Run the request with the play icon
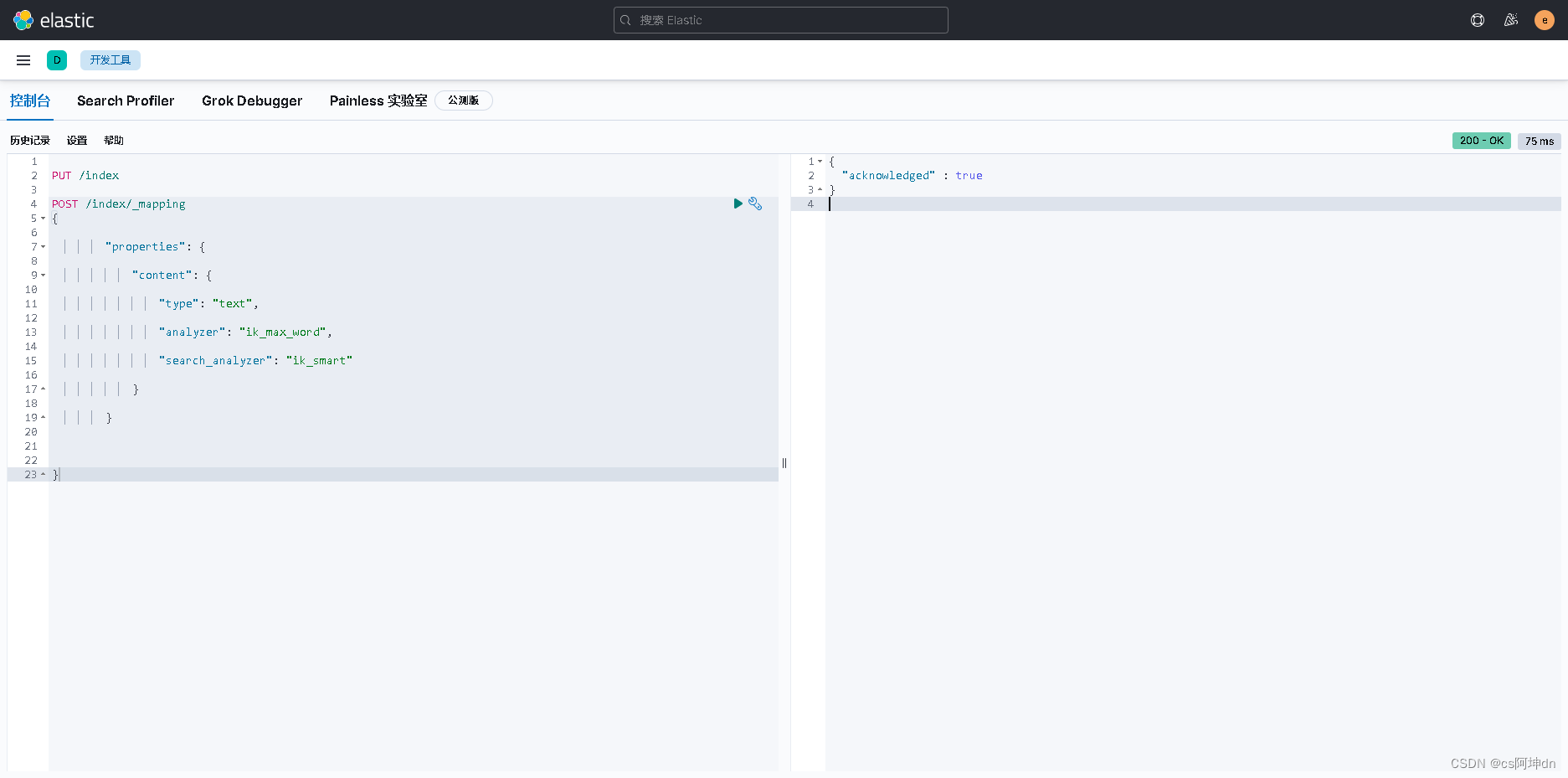The image size is (1568, 778). click(x=738, y=204)
